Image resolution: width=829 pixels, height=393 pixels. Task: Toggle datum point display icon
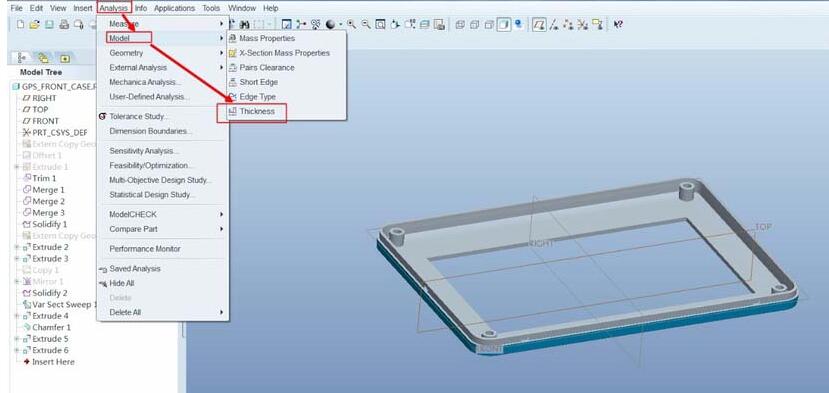pyautogui.click(x=568, y=24)
